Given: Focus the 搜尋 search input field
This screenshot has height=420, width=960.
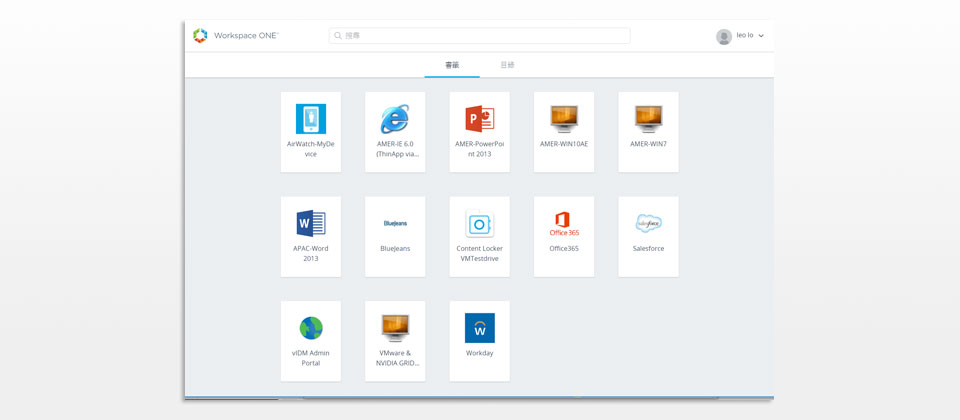Looking at the screenshot, I should (479, 36).
